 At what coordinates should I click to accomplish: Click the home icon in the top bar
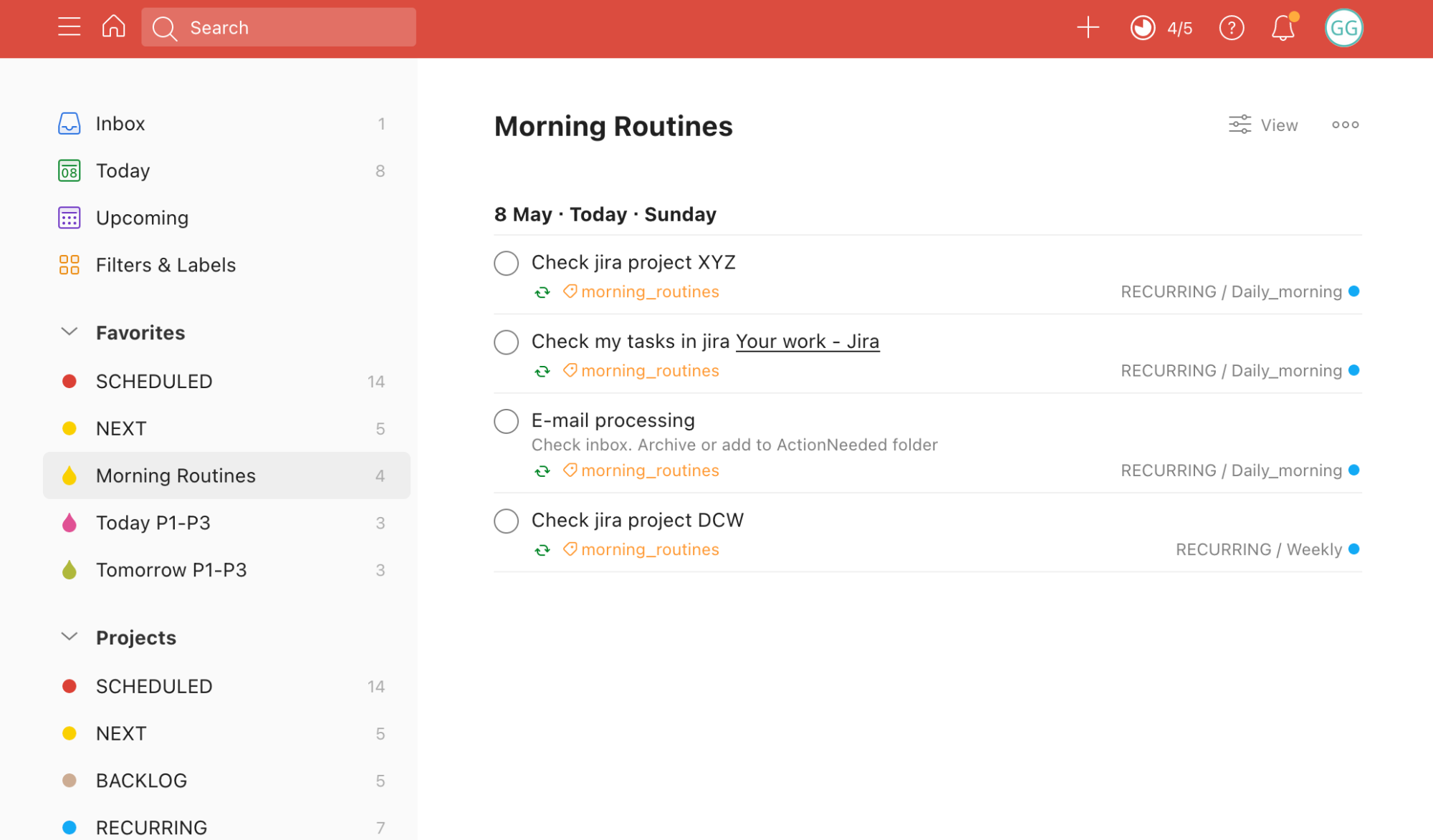(x=113, y=26)
